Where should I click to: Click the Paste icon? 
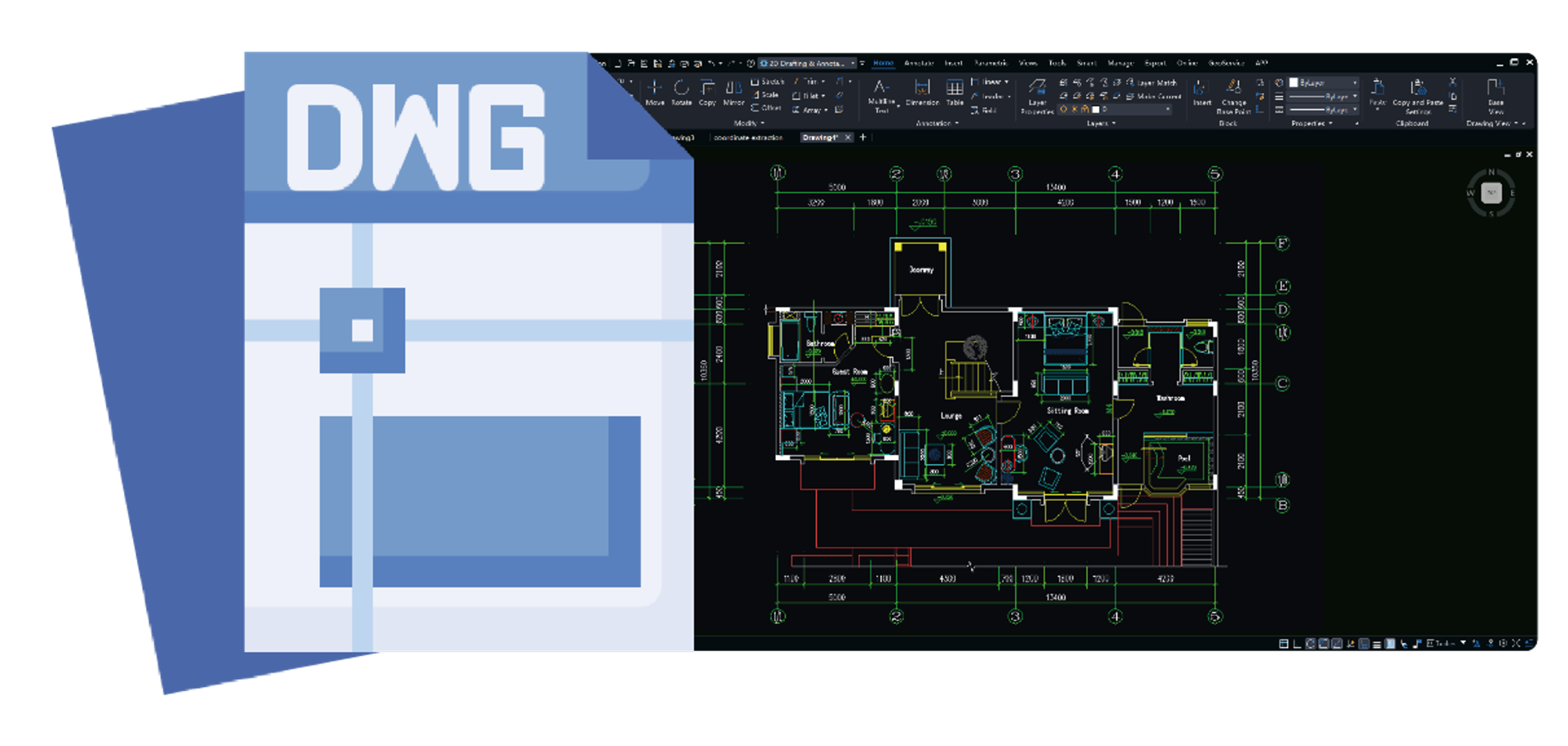(1378, 93)
